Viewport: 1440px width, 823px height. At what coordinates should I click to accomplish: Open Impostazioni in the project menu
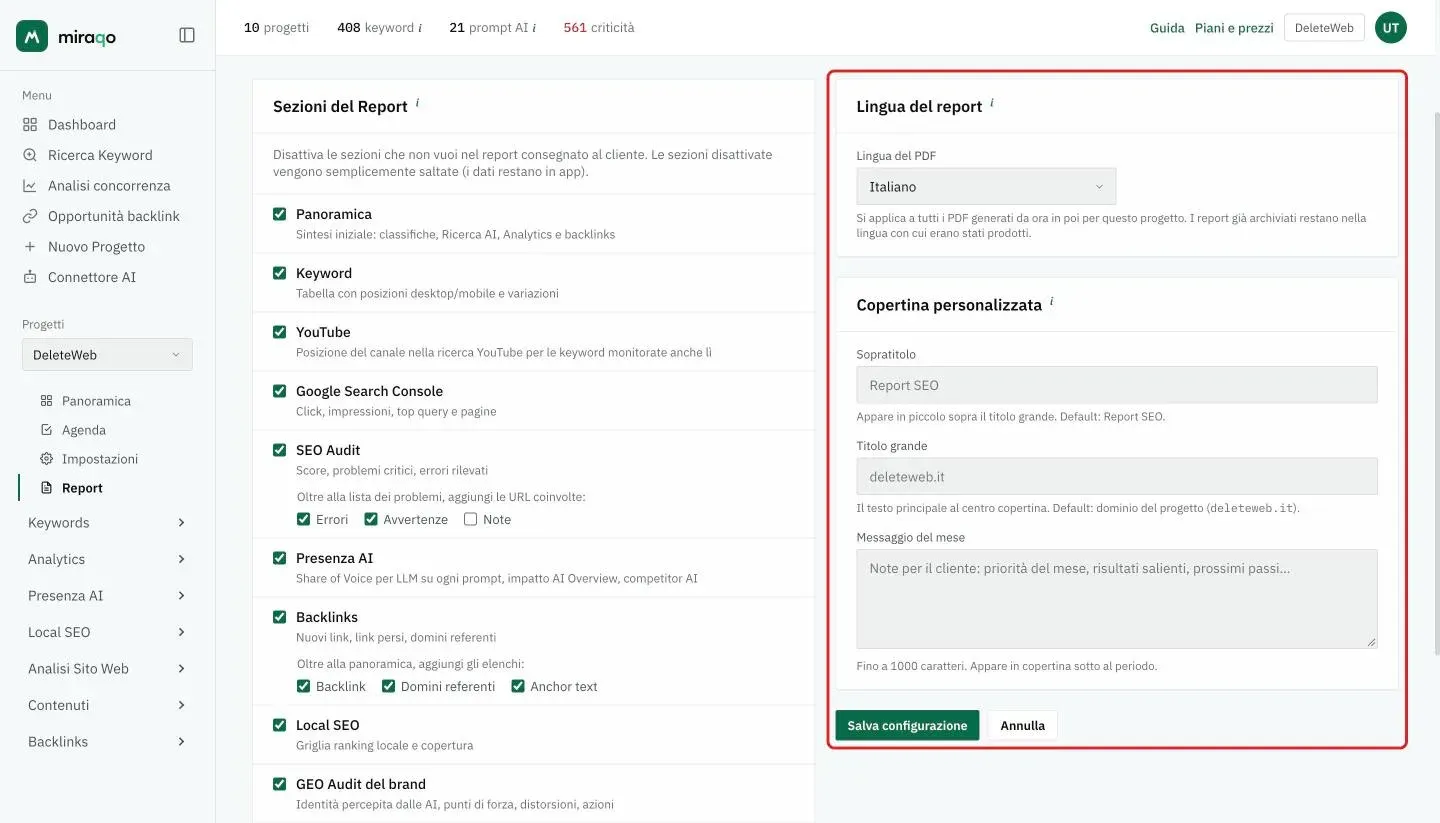[100, 459]
